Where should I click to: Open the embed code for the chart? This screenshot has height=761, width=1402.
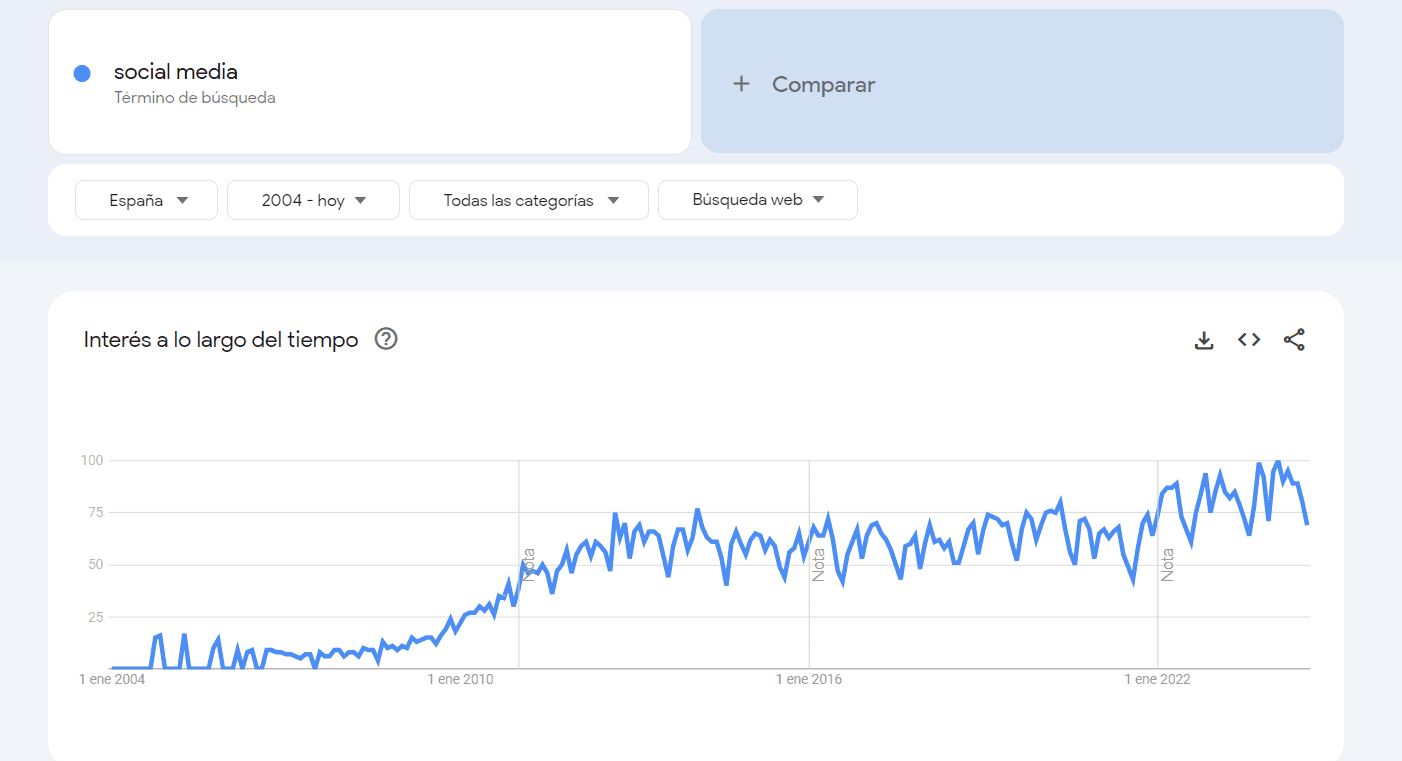1248,339
